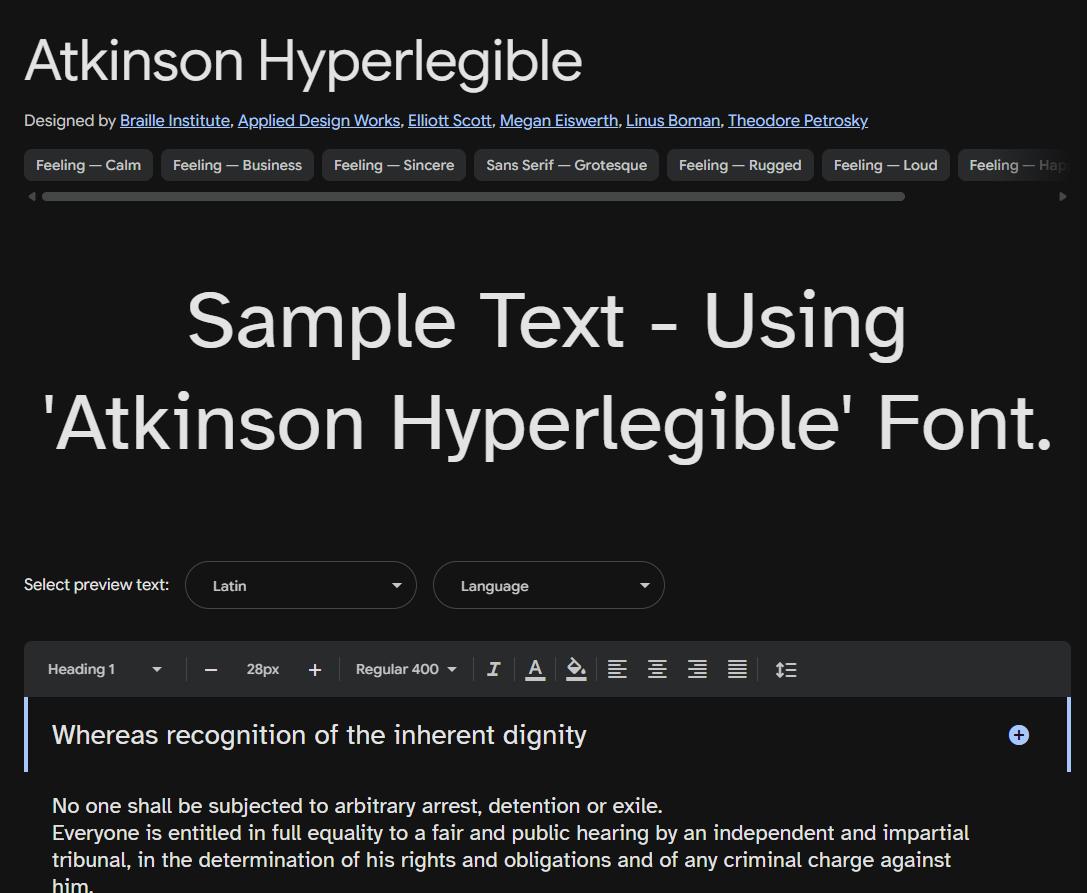Justify the text alignment
Image resolution: width=1087 pixels, height=893 pixels.
(737, 669)
